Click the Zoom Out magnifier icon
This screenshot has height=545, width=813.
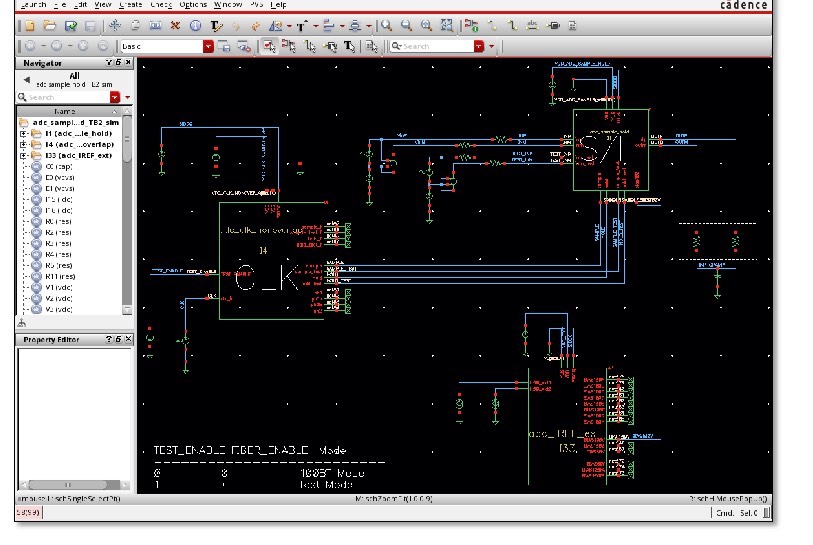point(406,25)
